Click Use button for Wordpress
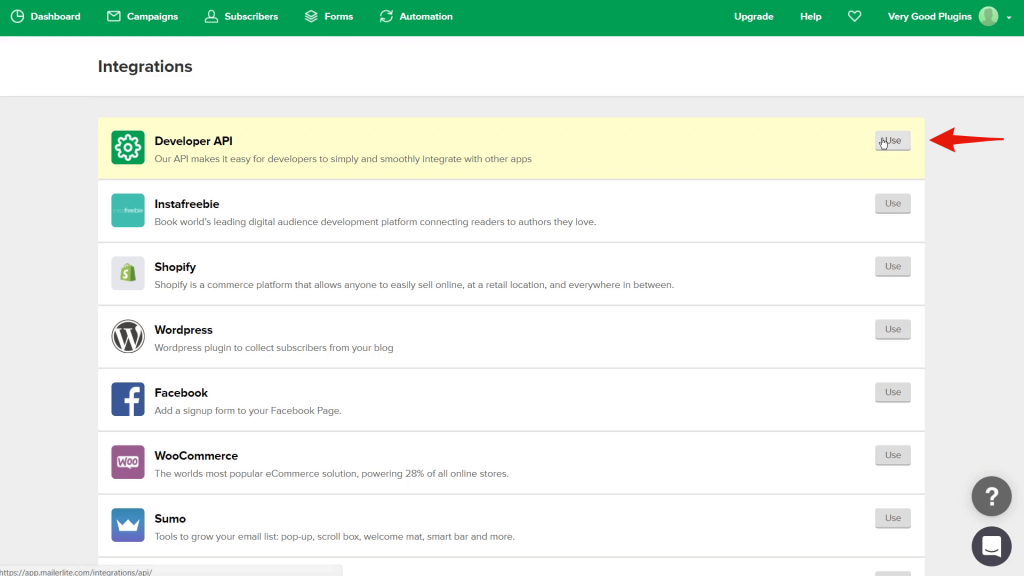Viewport: 1024px width, 576px height. [893, 329]
